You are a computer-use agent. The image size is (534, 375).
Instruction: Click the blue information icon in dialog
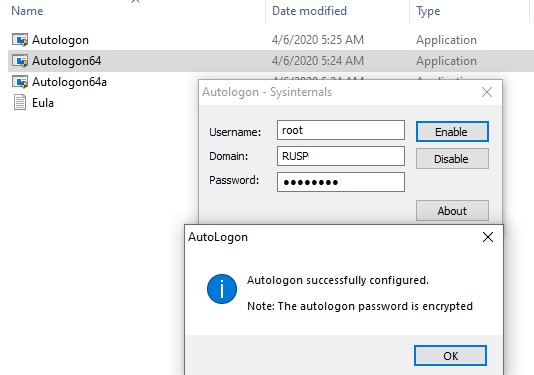coord(222,289)
